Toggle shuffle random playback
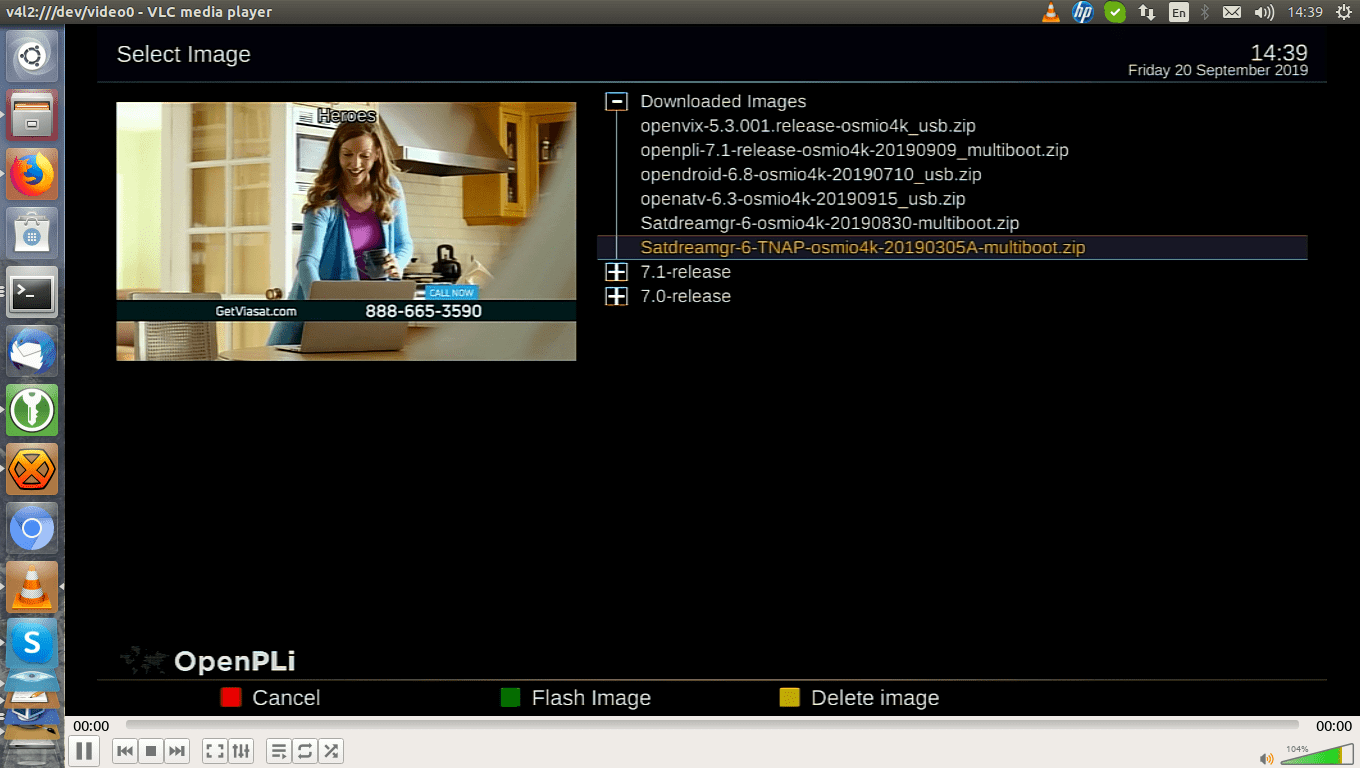 tap(331, 751)
